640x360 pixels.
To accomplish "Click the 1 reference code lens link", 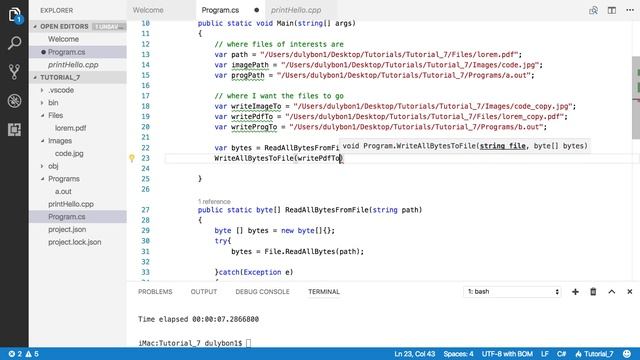I will coord(214,202).
